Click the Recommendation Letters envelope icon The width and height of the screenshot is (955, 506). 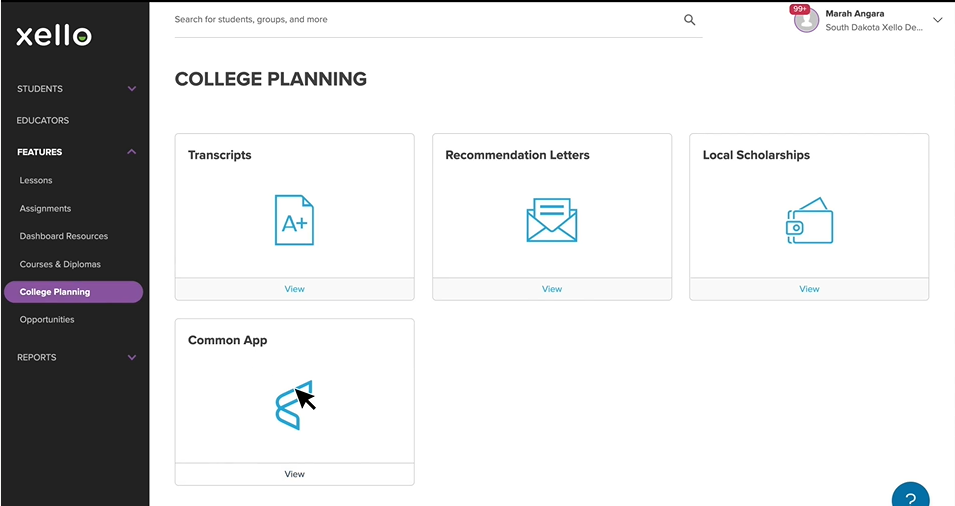pyautogui.click(x=552, y=220)
